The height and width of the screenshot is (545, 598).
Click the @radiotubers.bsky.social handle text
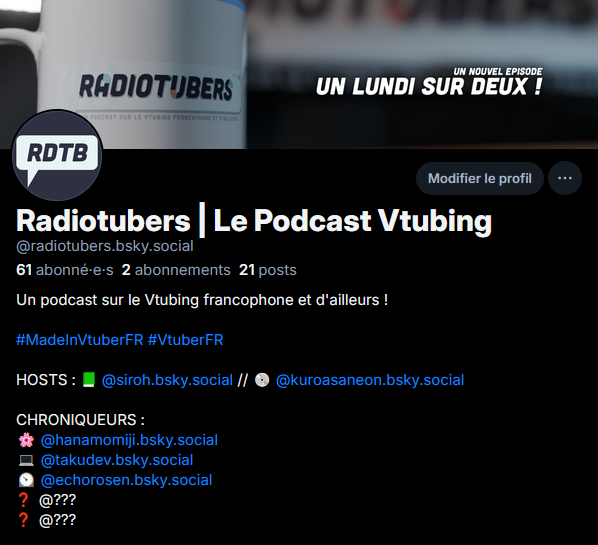click(x=105, y=246)
